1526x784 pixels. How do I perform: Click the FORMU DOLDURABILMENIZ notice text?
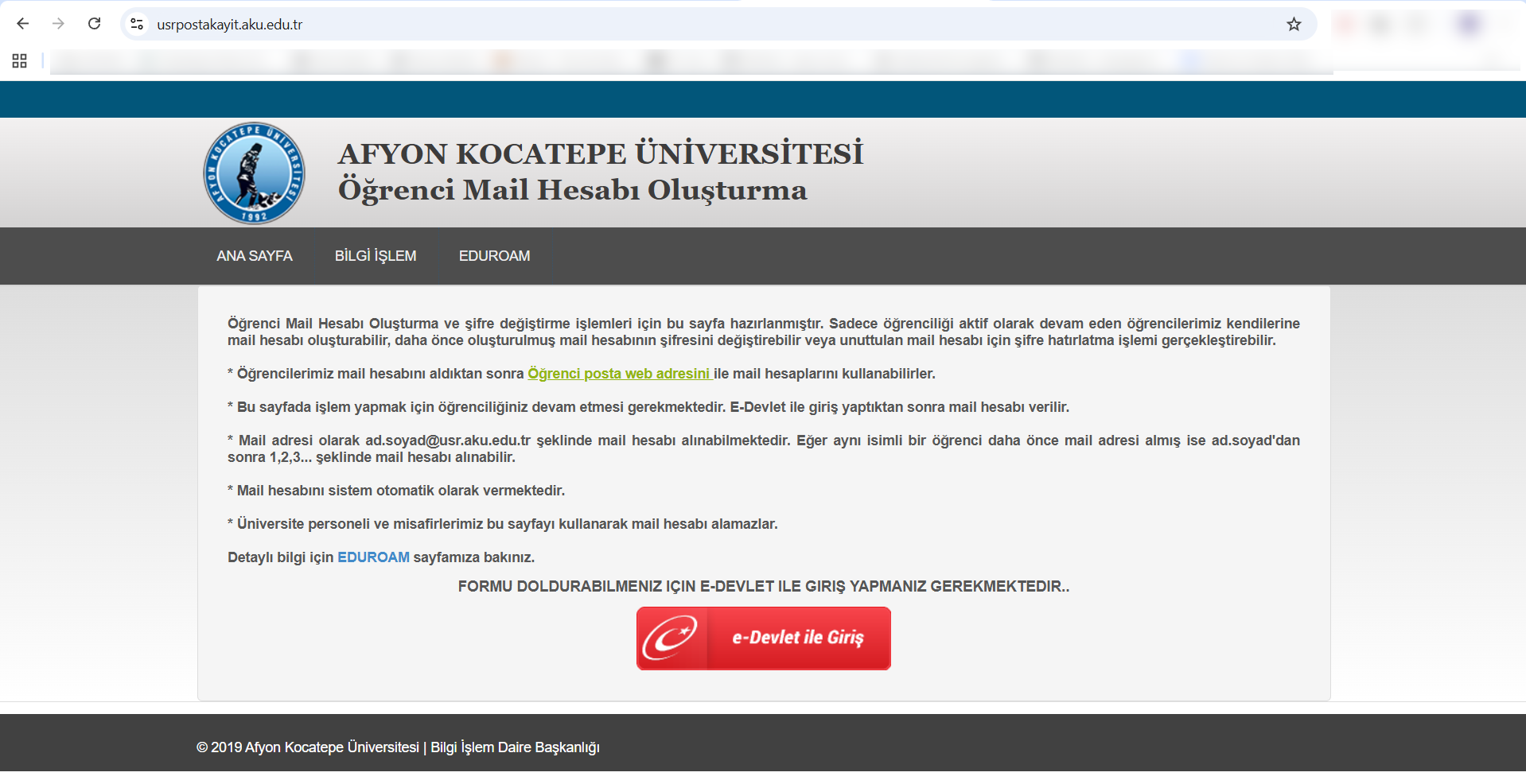pyautogui.click(x=764, y=587)
